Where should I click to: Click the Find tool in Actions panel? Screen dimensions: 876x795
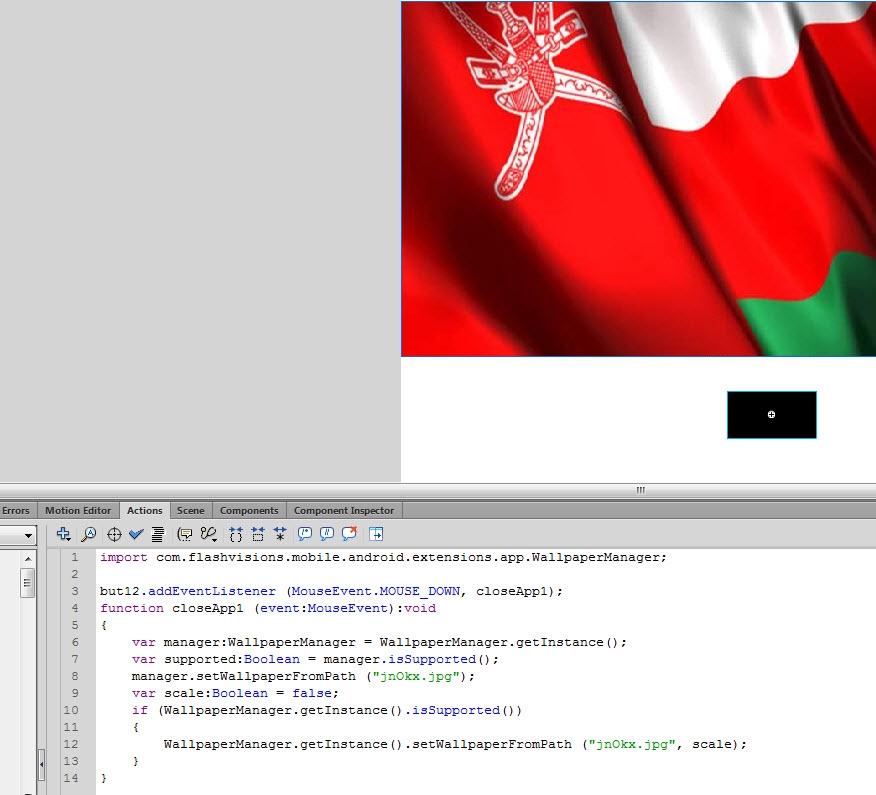88,534
